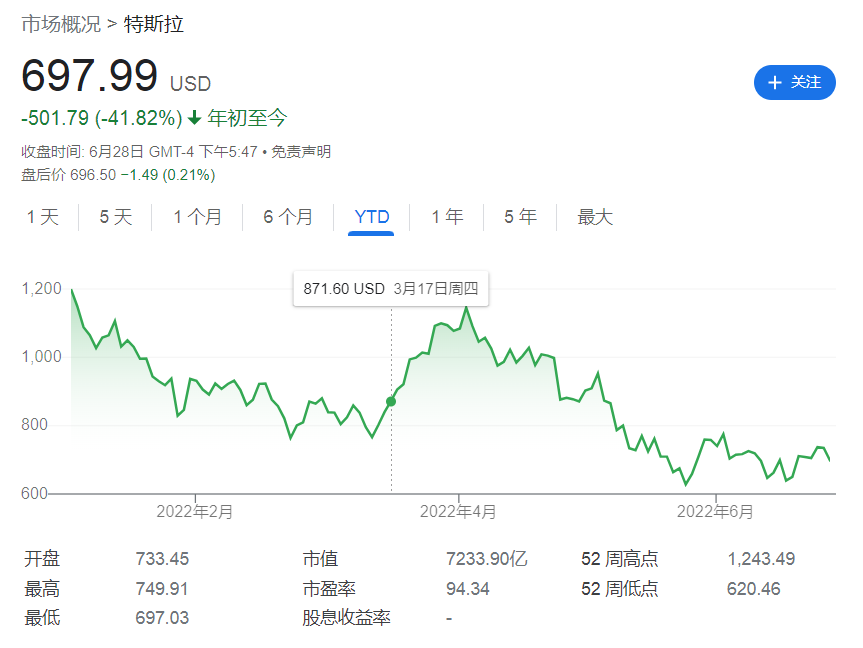
Task: Click the 2022年2月 axis label
Action: [x=195, y=512]
